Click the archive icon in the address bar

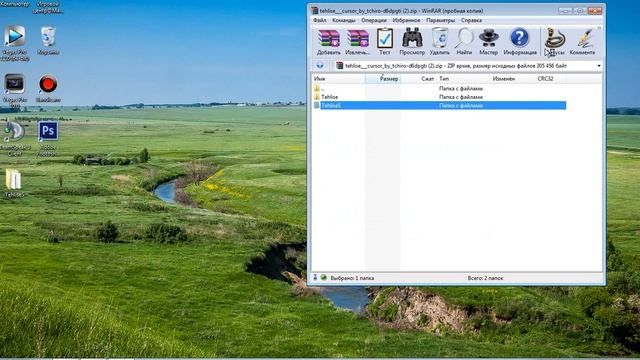[x=339, y=66]
